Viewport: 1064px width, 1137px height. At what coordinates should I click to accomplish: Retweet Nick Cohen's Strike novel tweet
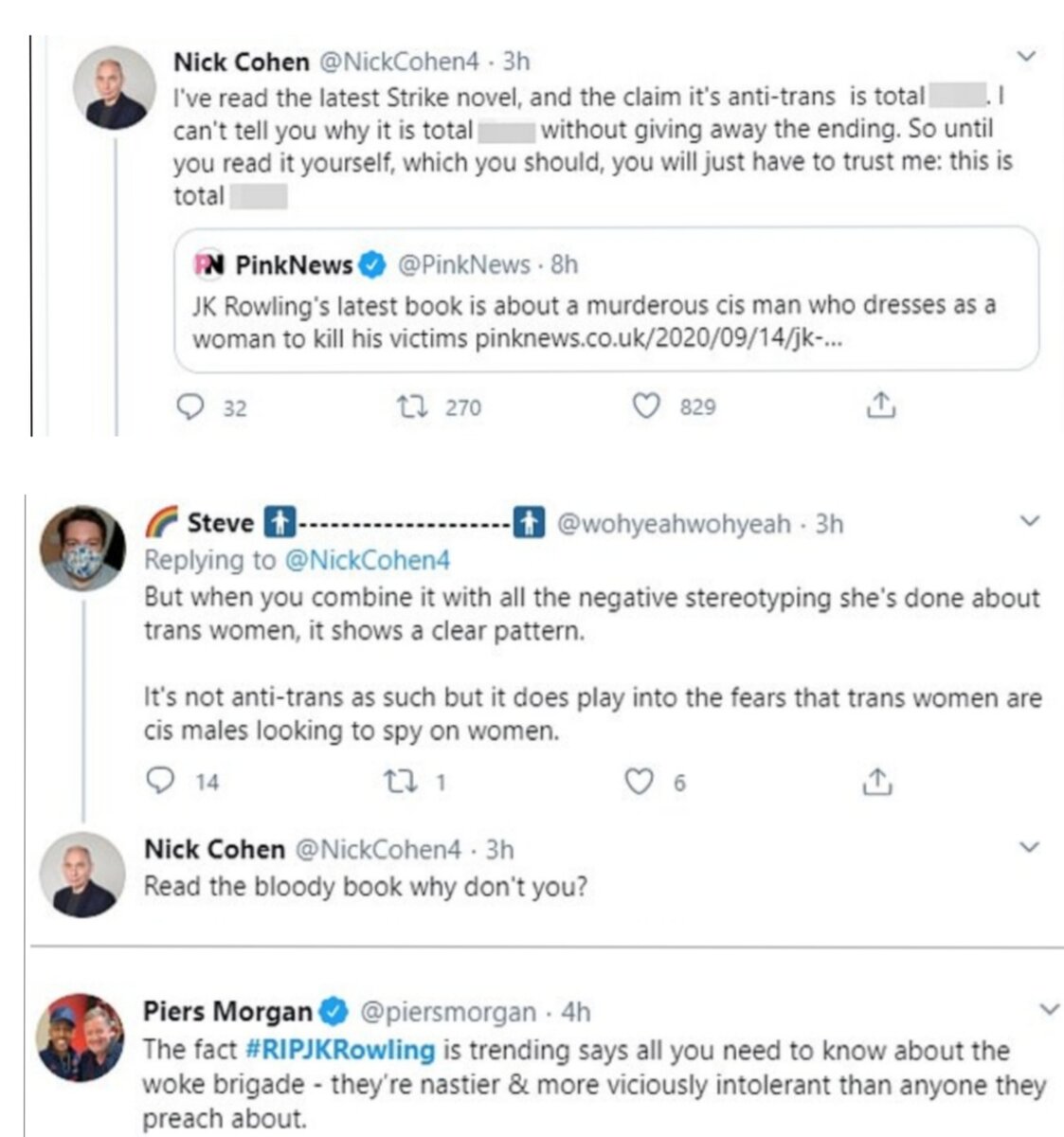point(412,407)
